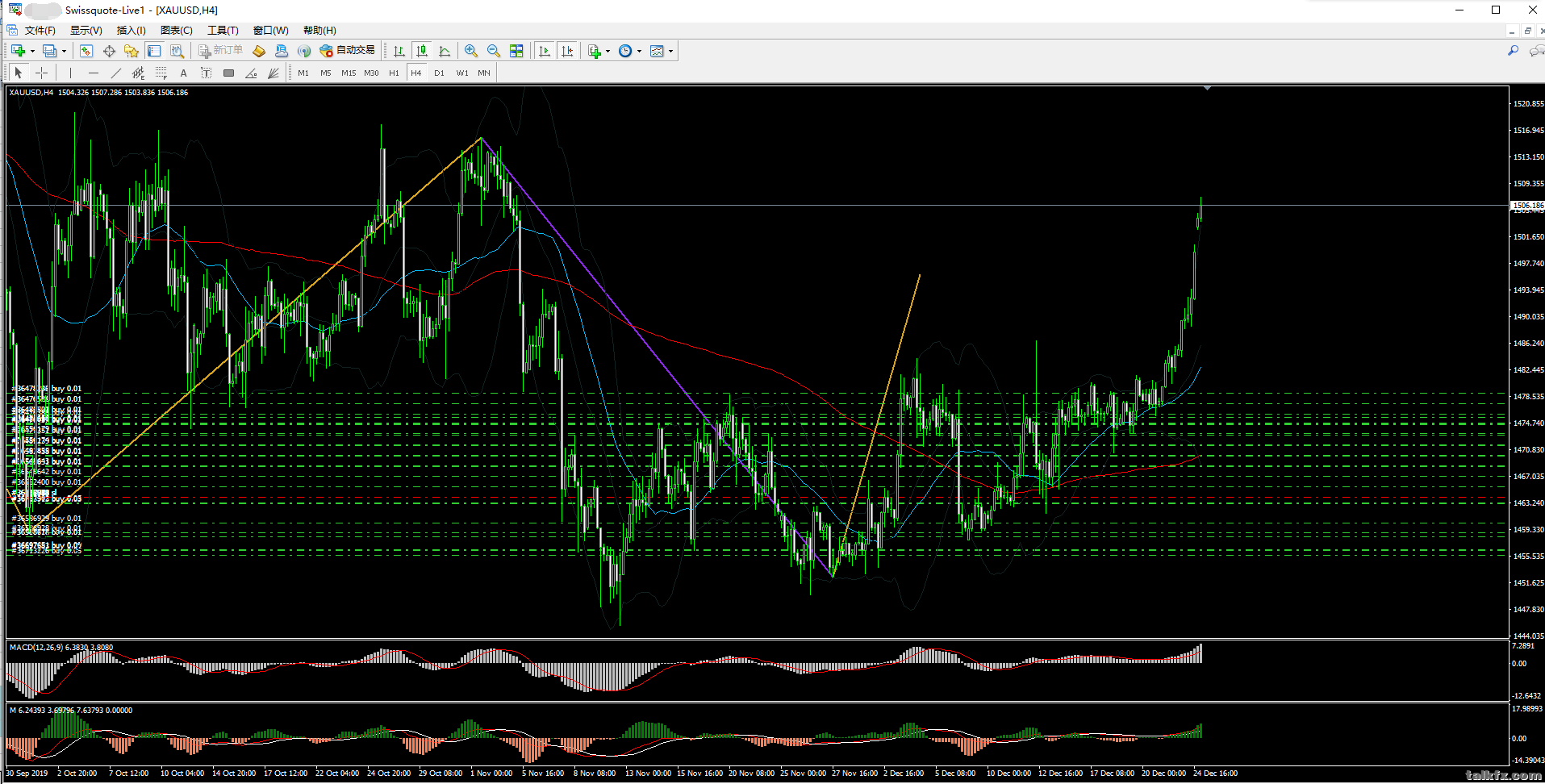Image resolution: width=1545 pixels, height=784 pixels.
Task: Open the MetaEditor yellow book icon
Action: pos(259,51)
